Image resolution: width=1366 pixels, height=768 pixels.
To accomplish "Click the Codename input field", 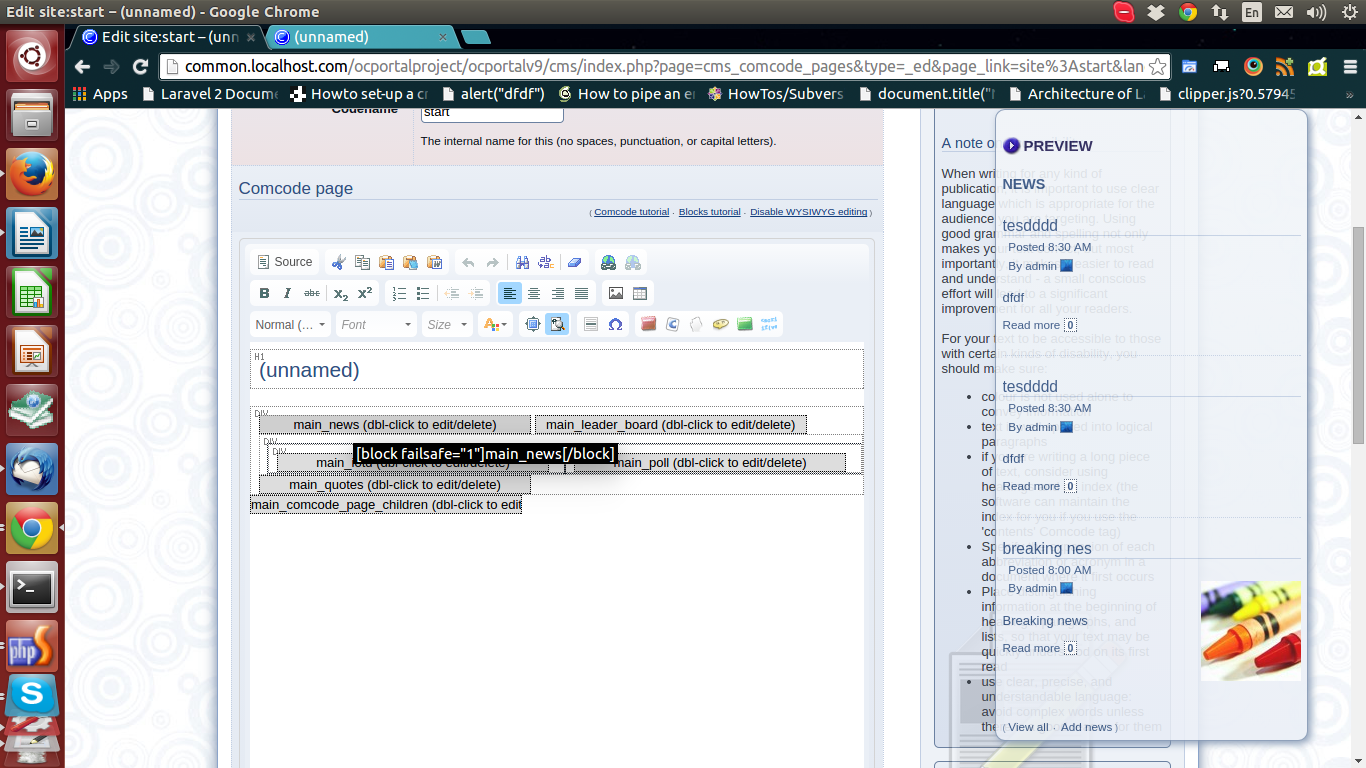I will [x=492, y=113].
